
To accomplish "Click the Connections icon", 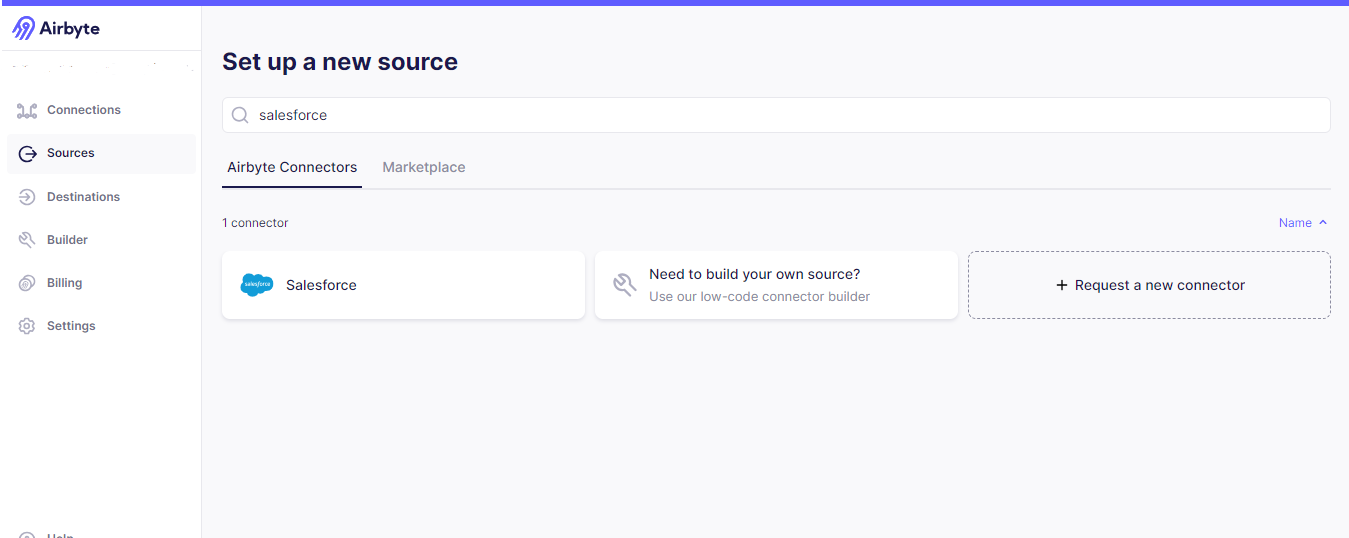I will [27, 110].
